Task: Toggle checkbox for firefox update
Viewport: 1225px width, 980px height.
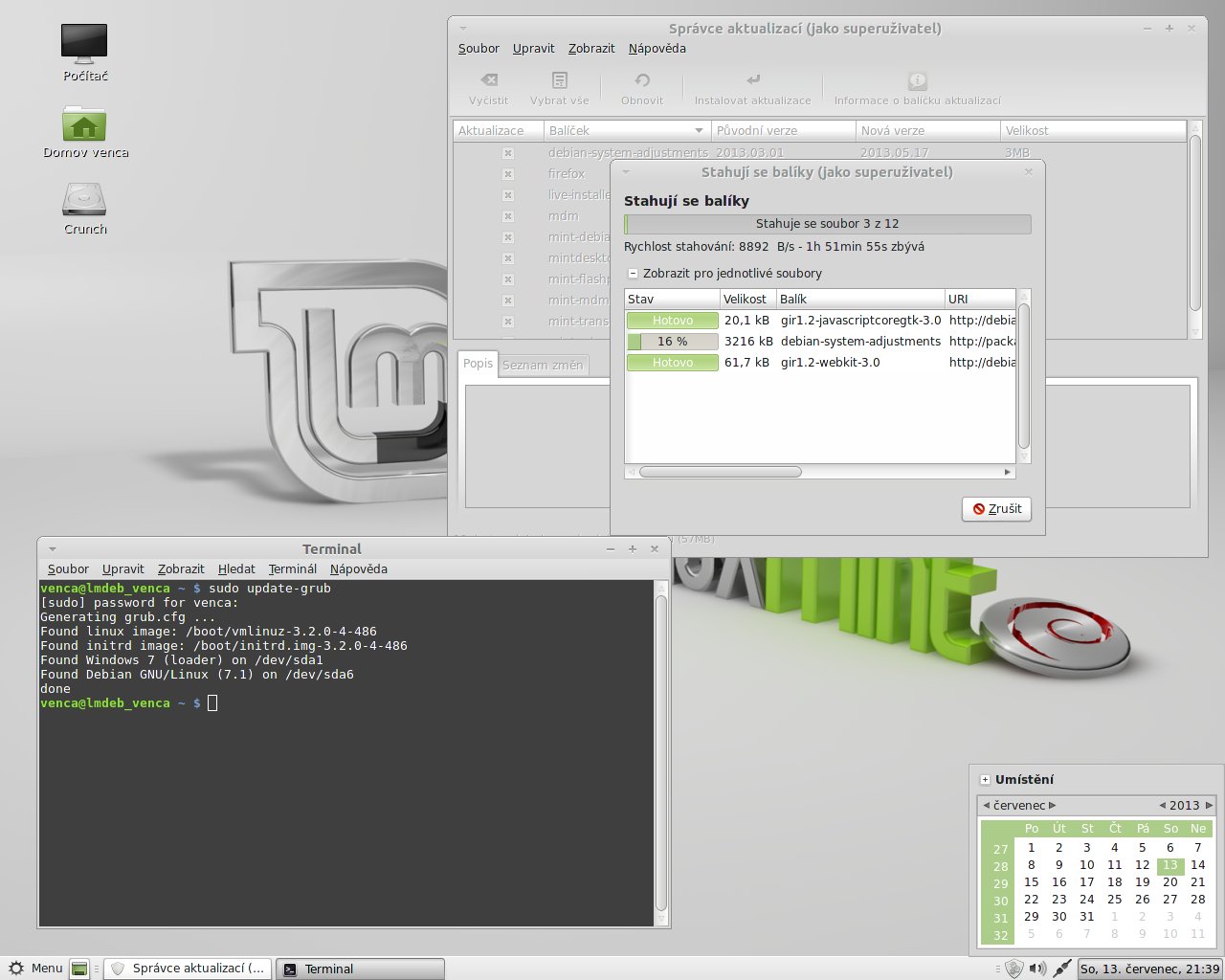Action: (508, 174)
